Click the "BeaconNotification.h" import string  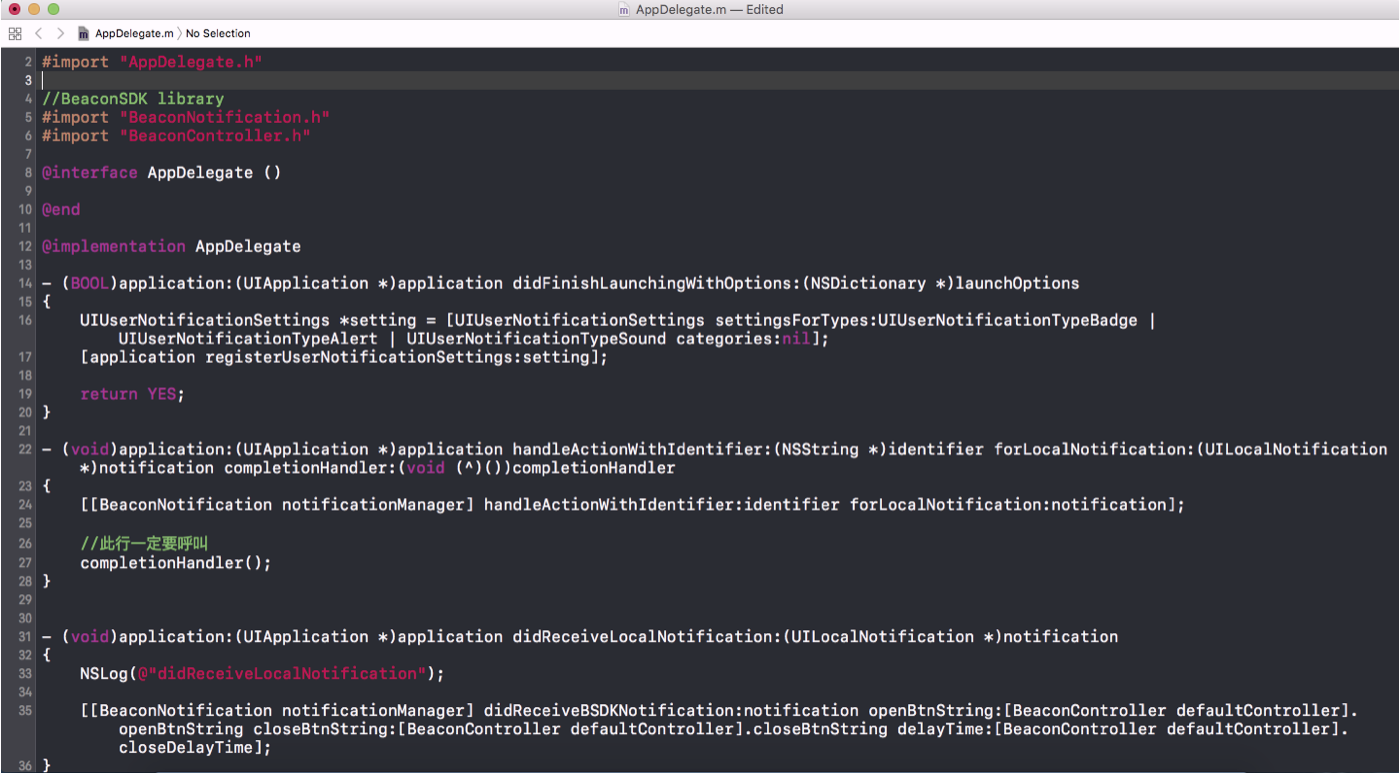click(225, 117)
